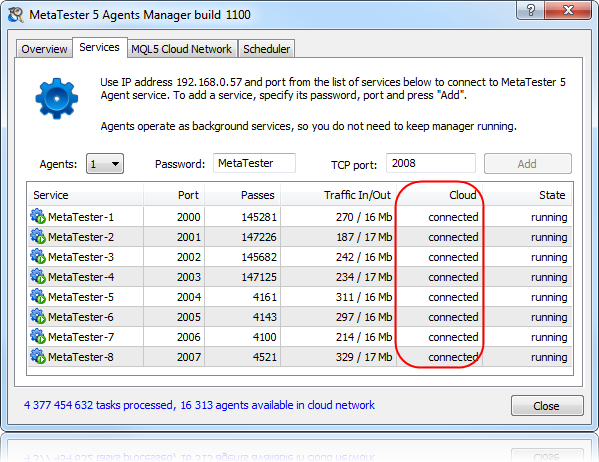
Task: Open the Scheduler tab
Action: point(266,49)
